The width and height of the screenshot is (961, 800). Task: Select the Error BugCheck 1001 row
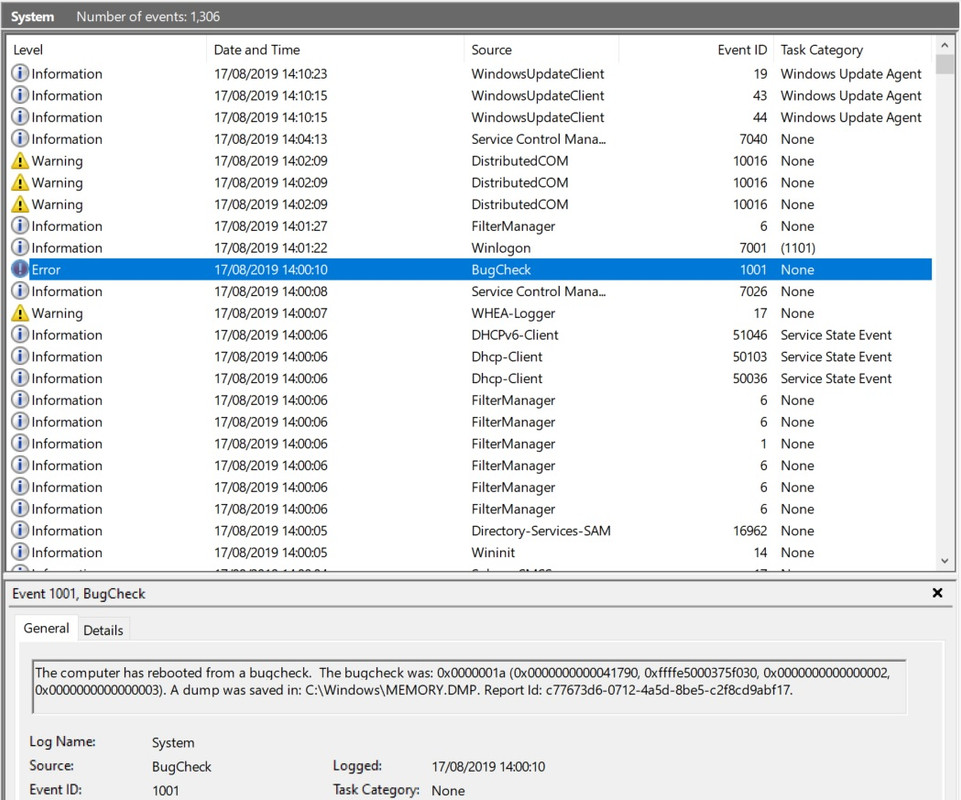point(471,269)
